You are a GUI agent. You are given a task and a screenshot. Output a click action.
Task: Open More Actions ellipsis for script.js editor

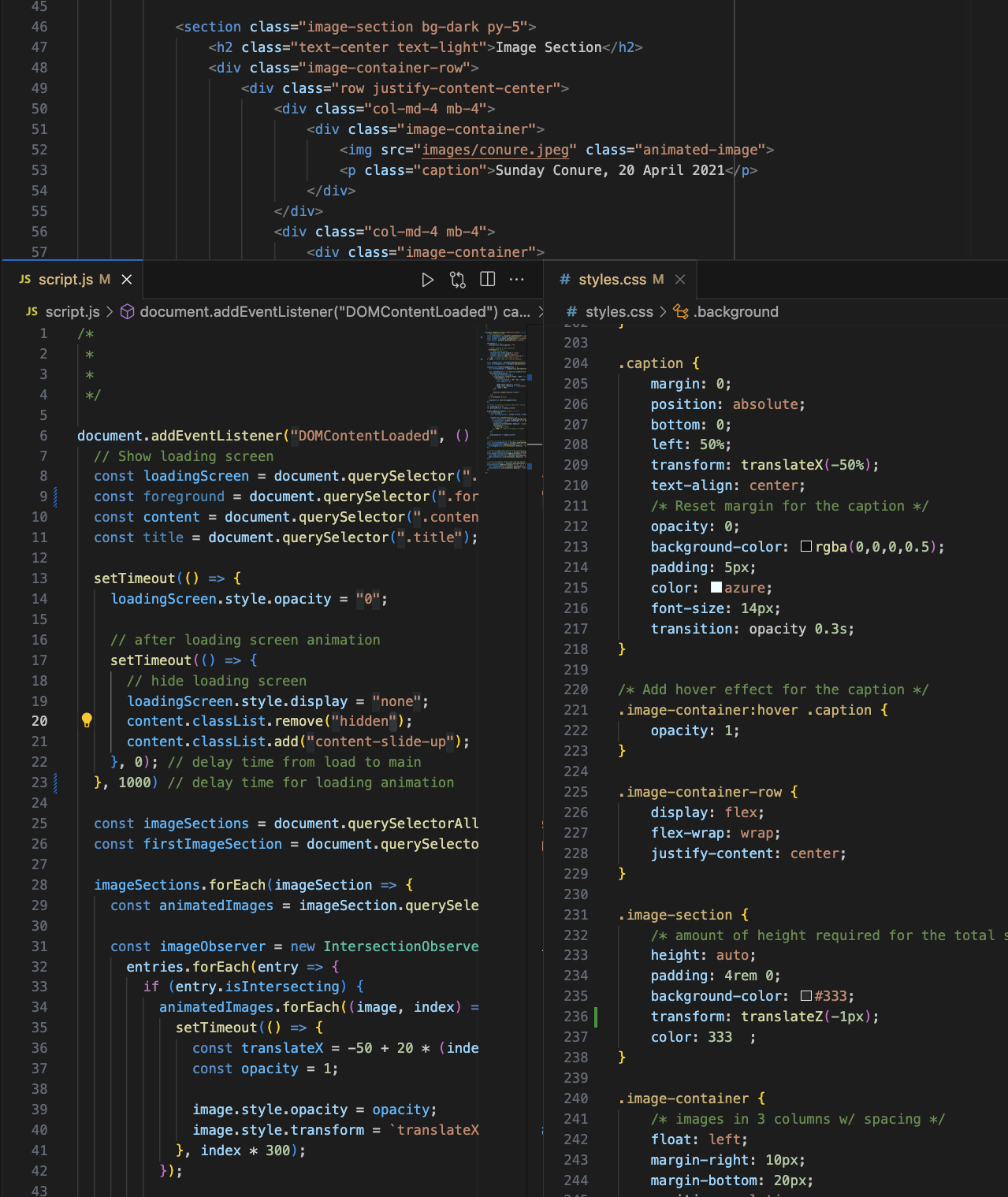coord(517,280)
